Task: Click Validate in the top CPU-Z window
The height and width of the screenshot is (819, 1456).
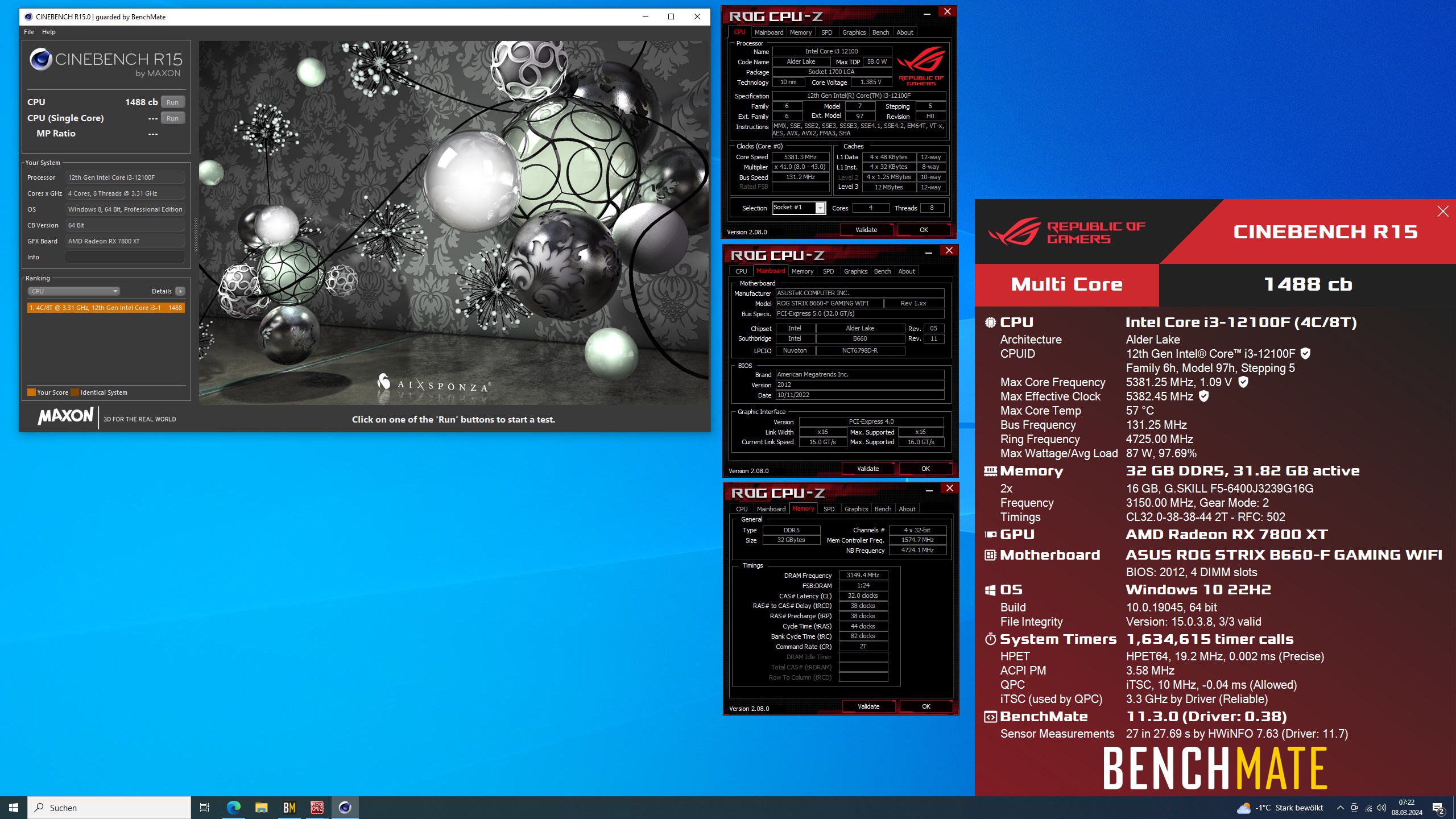Action: point(866,230)
